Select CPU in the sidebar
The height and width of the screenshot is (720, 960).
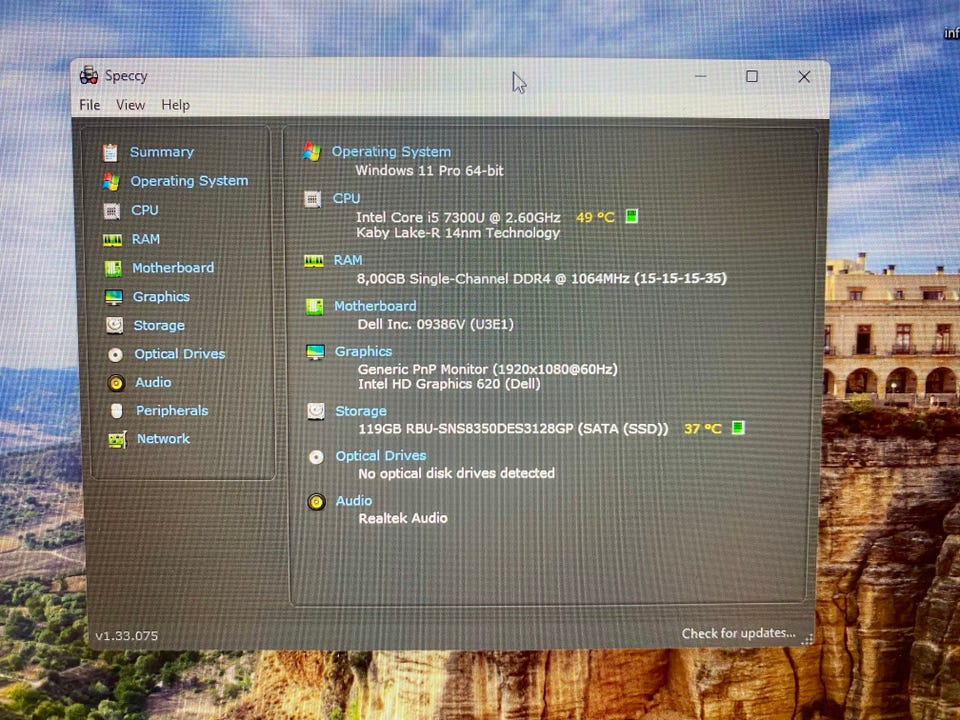pyautogui.click(x=144, y=211)
